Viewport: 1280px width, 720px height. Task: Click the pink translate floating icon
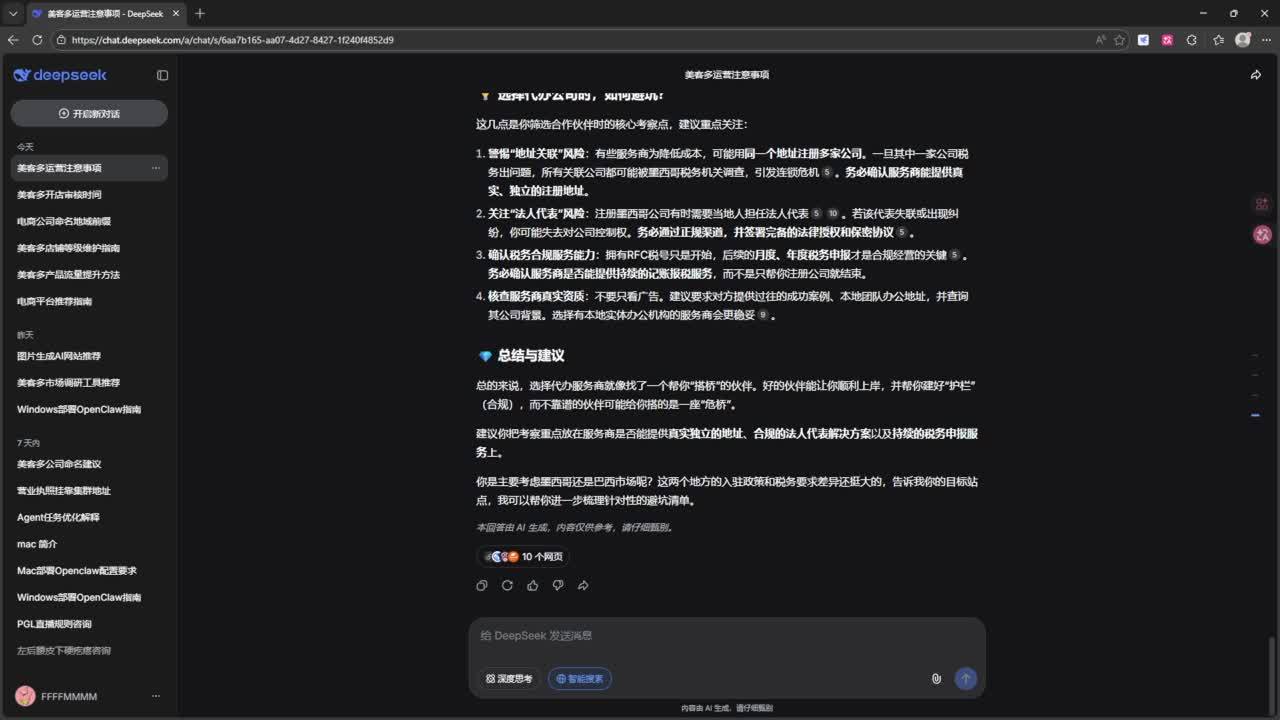click(x=1262, y=234)
